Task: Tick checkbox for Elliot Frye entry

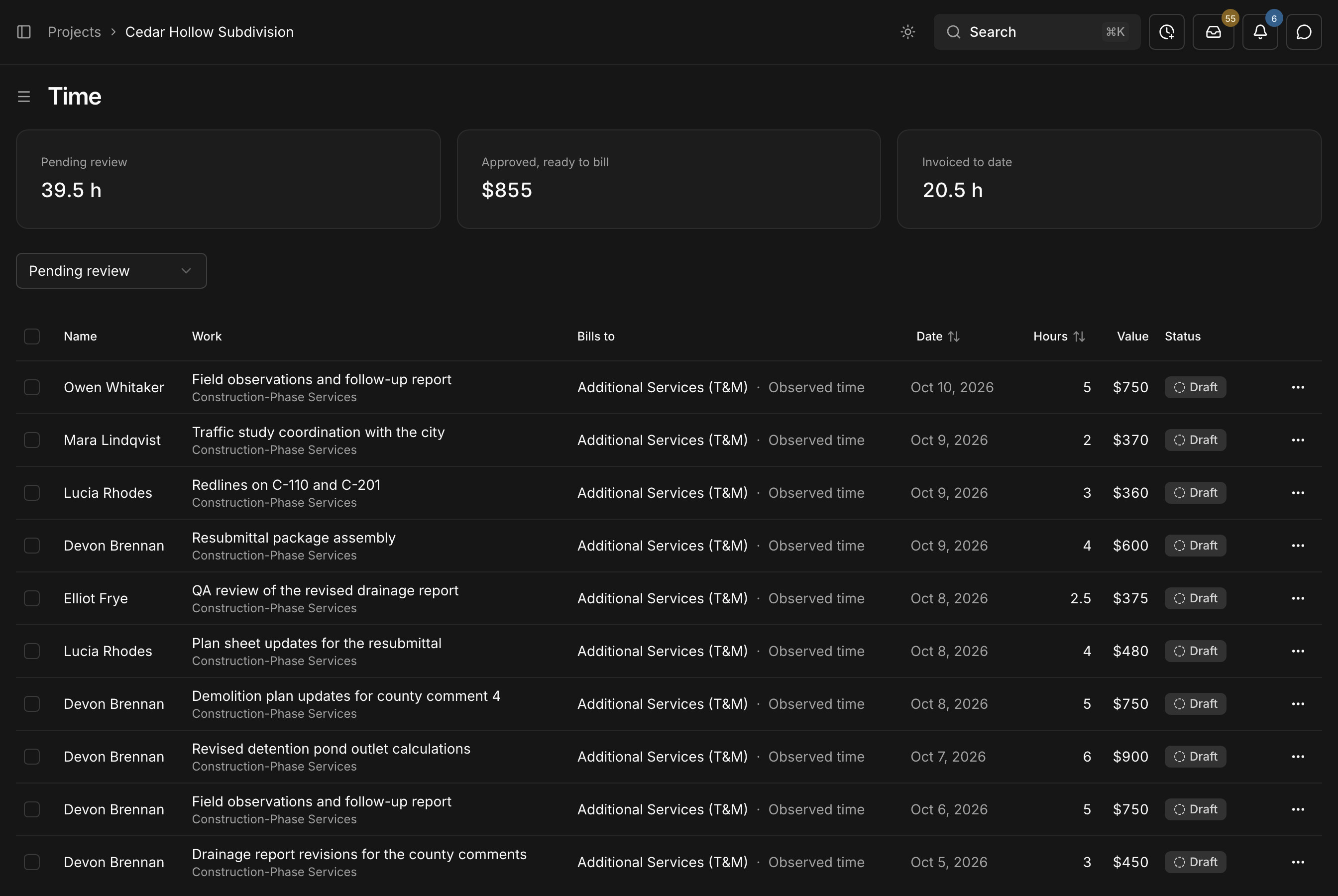Action: 32,598
